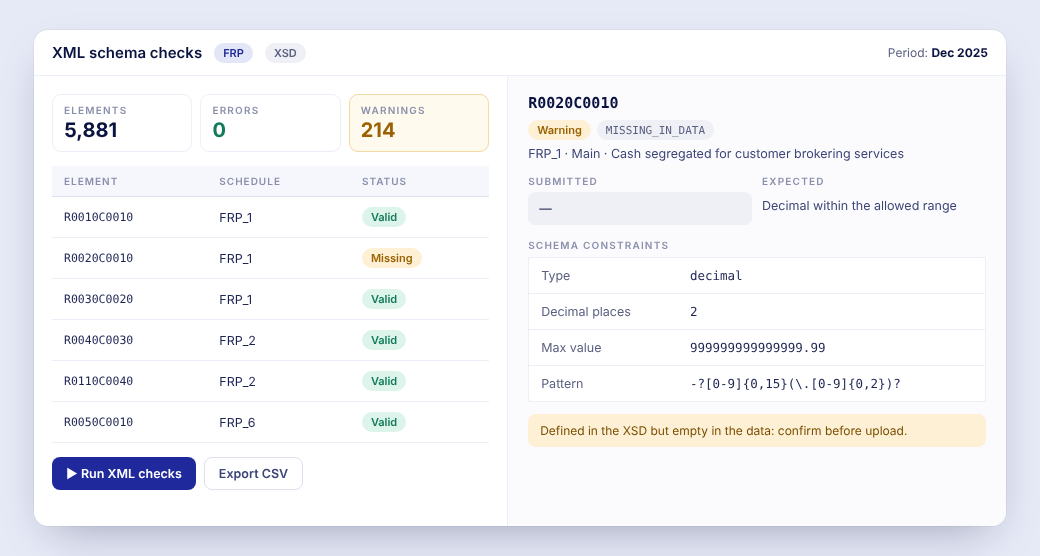Select row R0010C0010 in element table
The image size is (1040, 556).
click(271, 217)
